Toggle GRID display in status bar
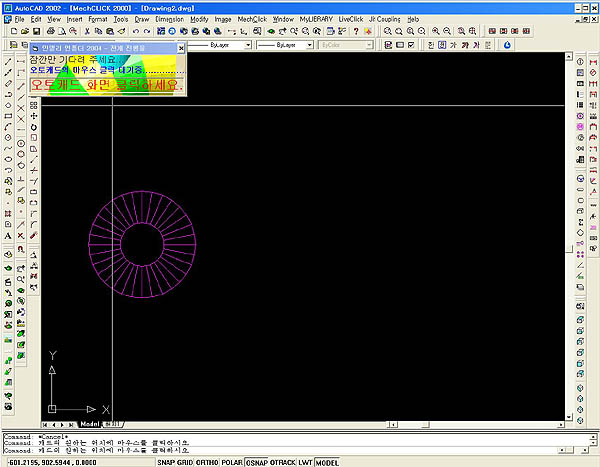This screenshot has height=467, width=600. 185,462
